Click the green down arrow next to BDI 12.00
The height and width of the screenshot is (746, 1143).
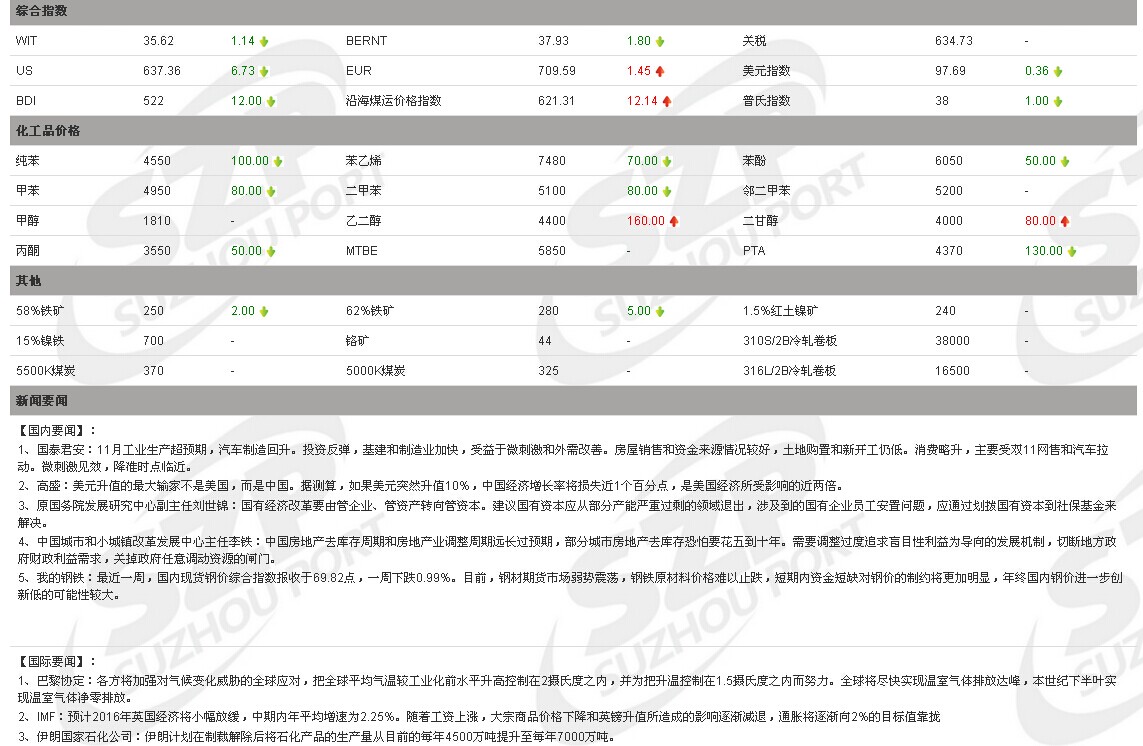coord(271,101)
